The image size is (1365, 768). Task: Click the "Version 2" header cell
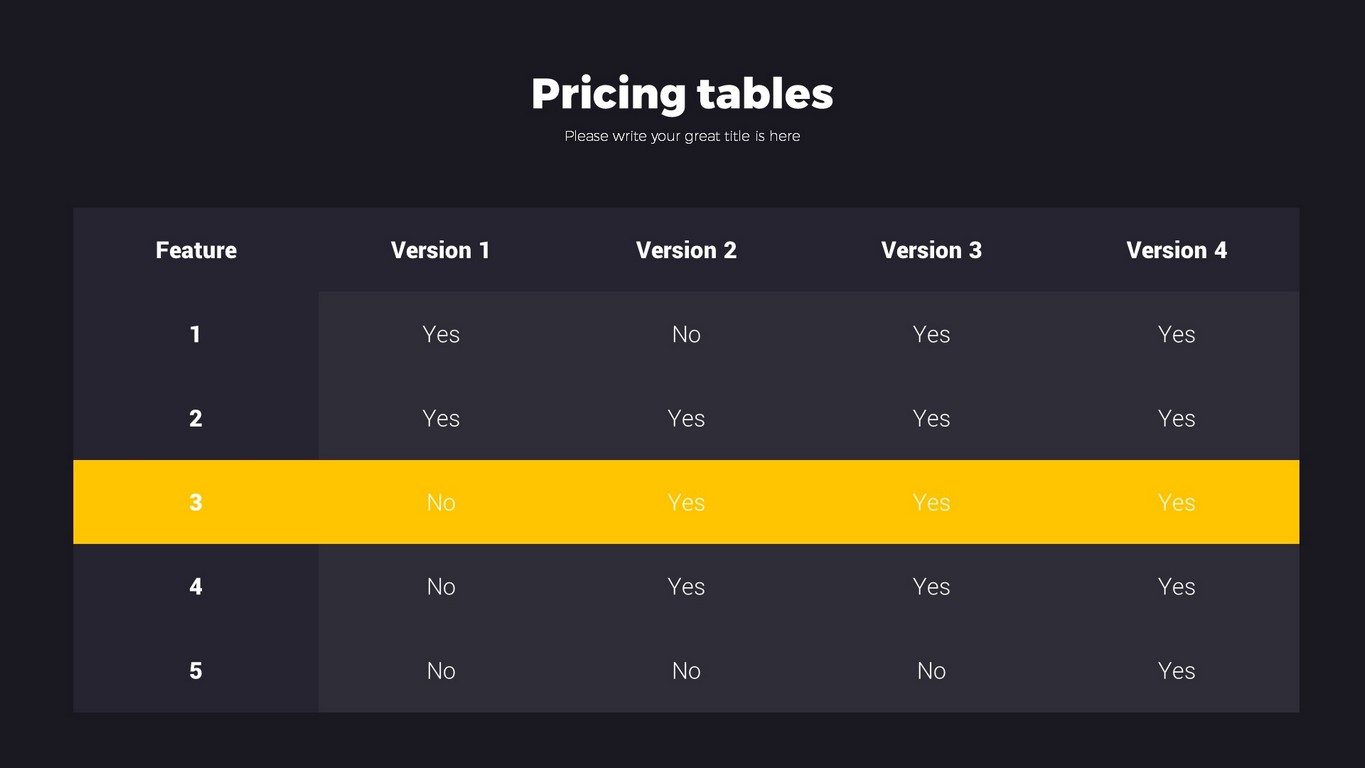(686, 250)
